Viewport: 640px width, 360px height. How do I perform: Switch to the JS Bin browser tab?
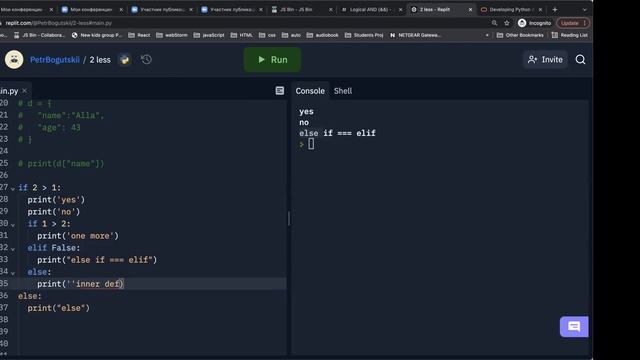tap(301, 9)
